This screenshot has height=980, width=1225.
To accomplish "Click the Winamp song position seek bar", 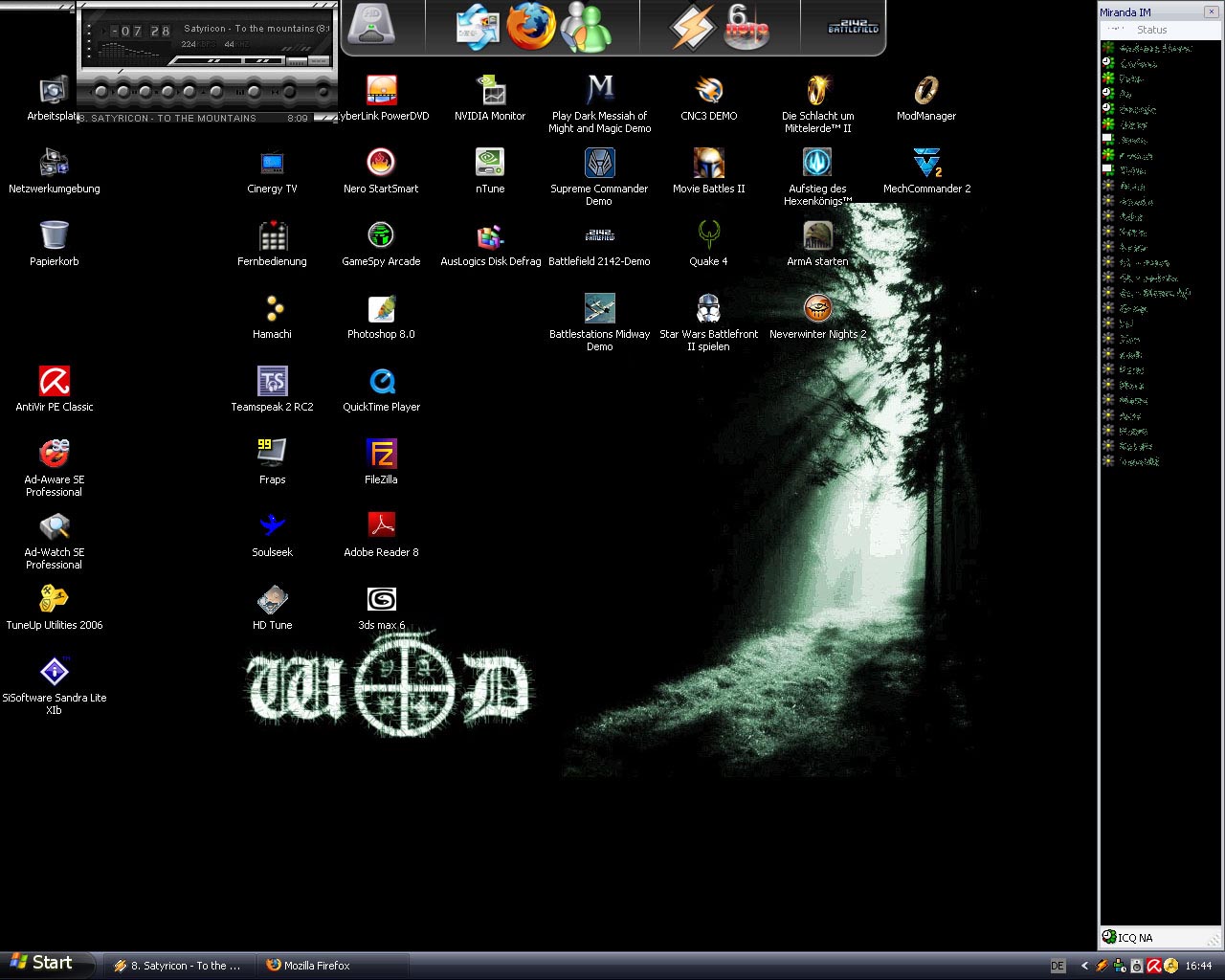I will pos(207,61).
